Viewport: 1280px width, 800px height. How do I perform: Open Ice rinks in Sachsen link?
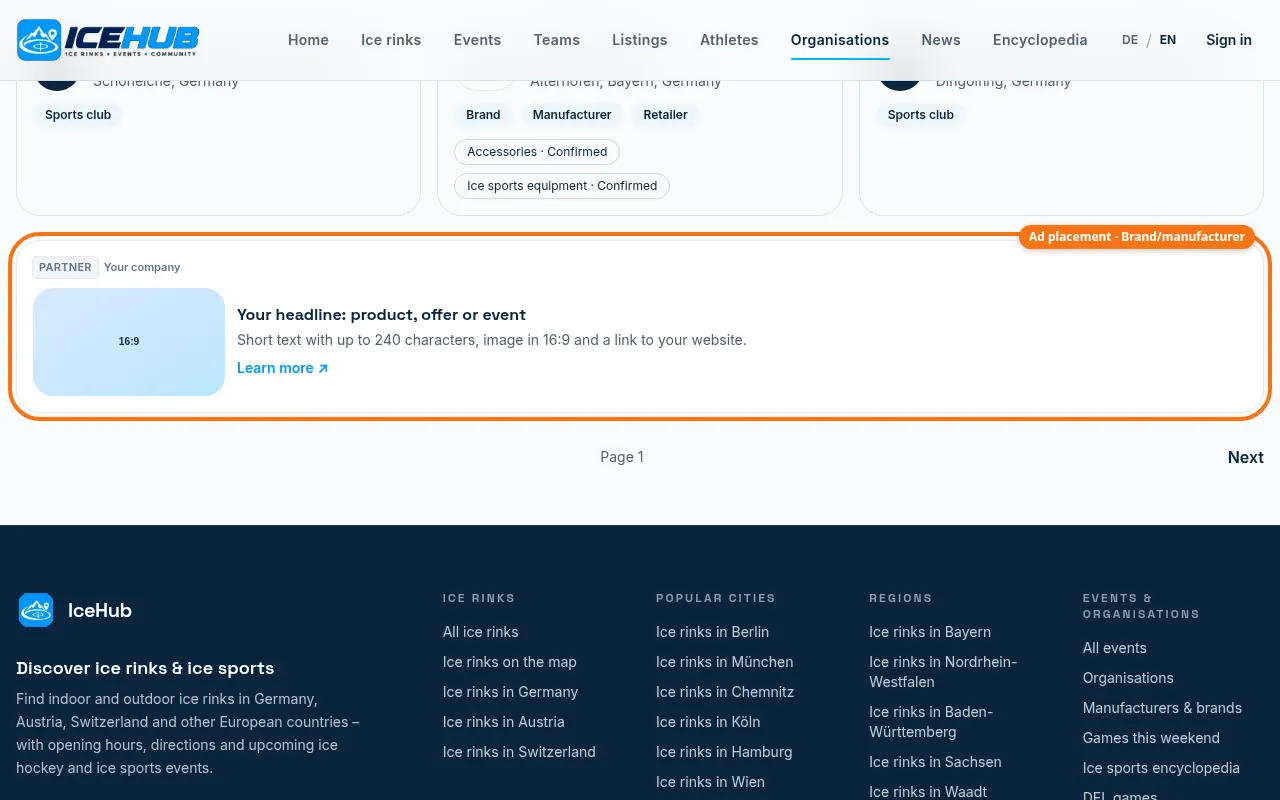point(935,762)
